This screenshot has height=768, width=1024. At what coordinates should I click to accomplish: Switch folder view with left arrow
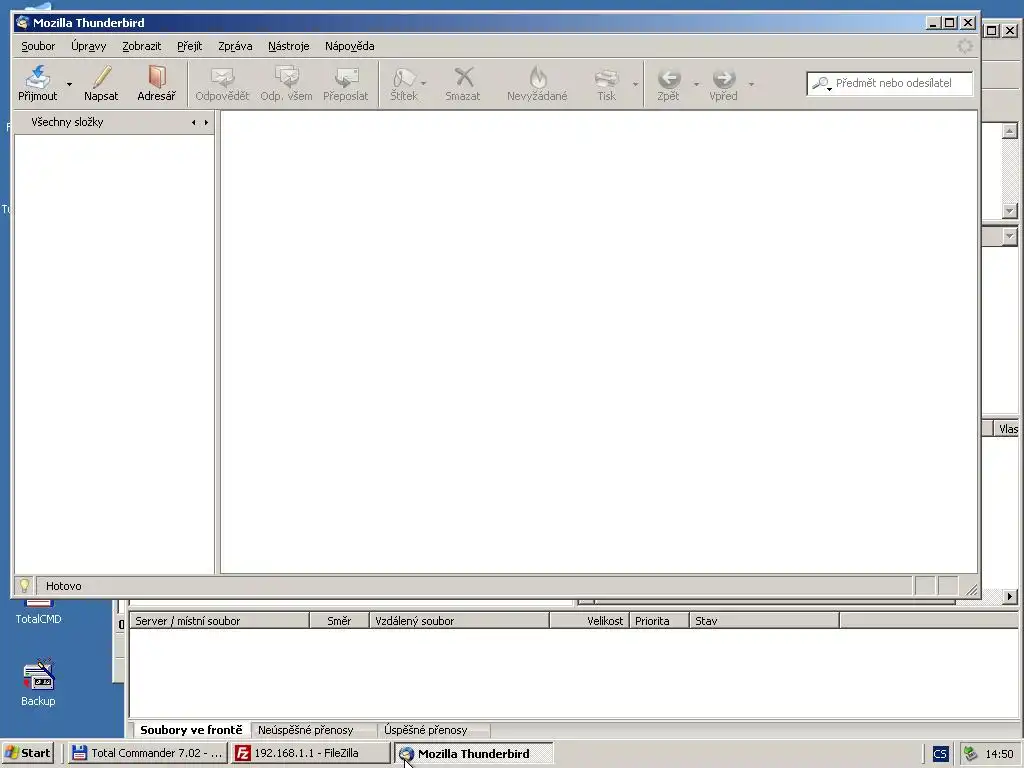pos(193,122)
